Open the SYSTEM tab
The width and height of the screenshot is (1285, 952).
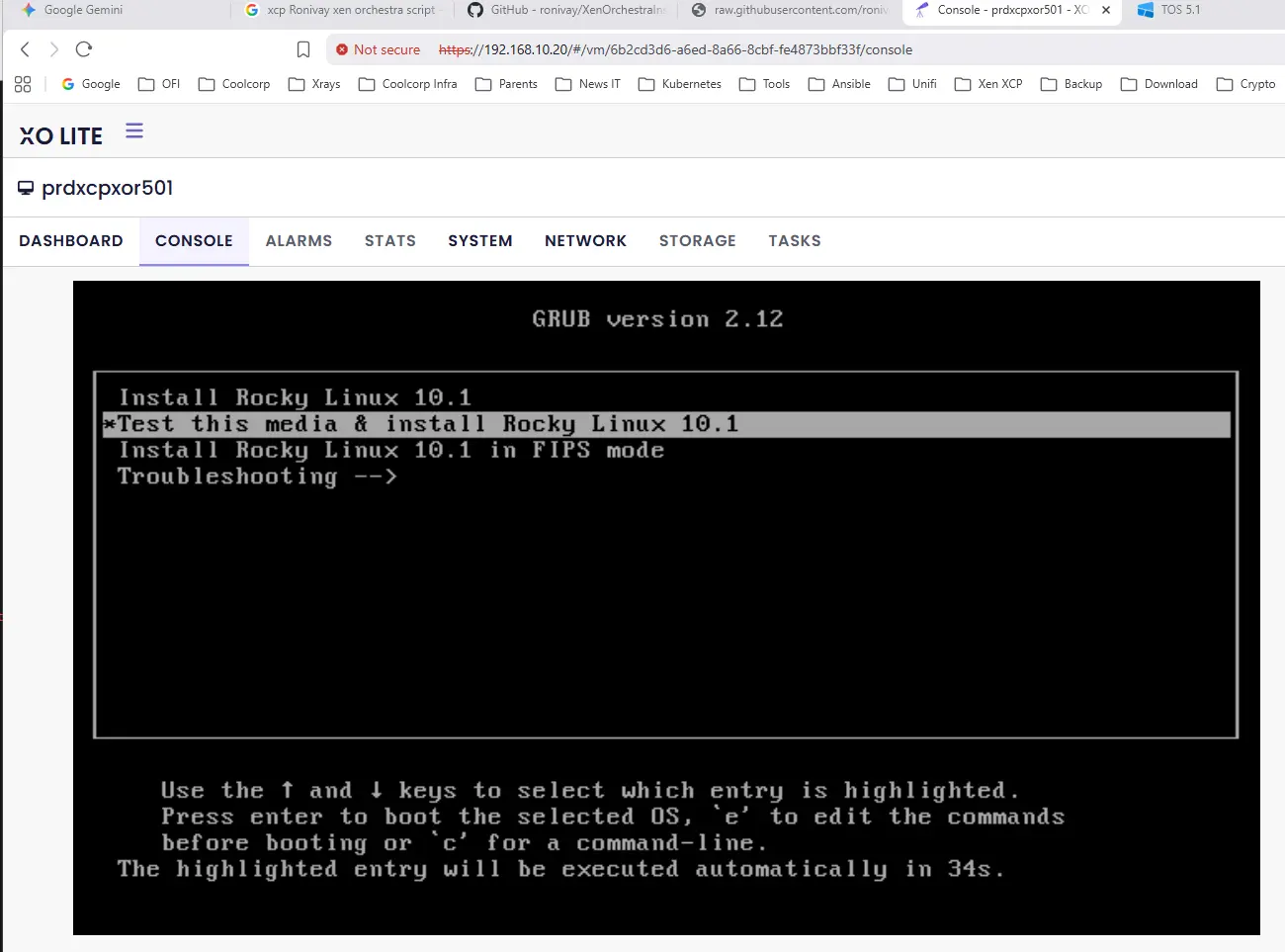coord(480,240)
